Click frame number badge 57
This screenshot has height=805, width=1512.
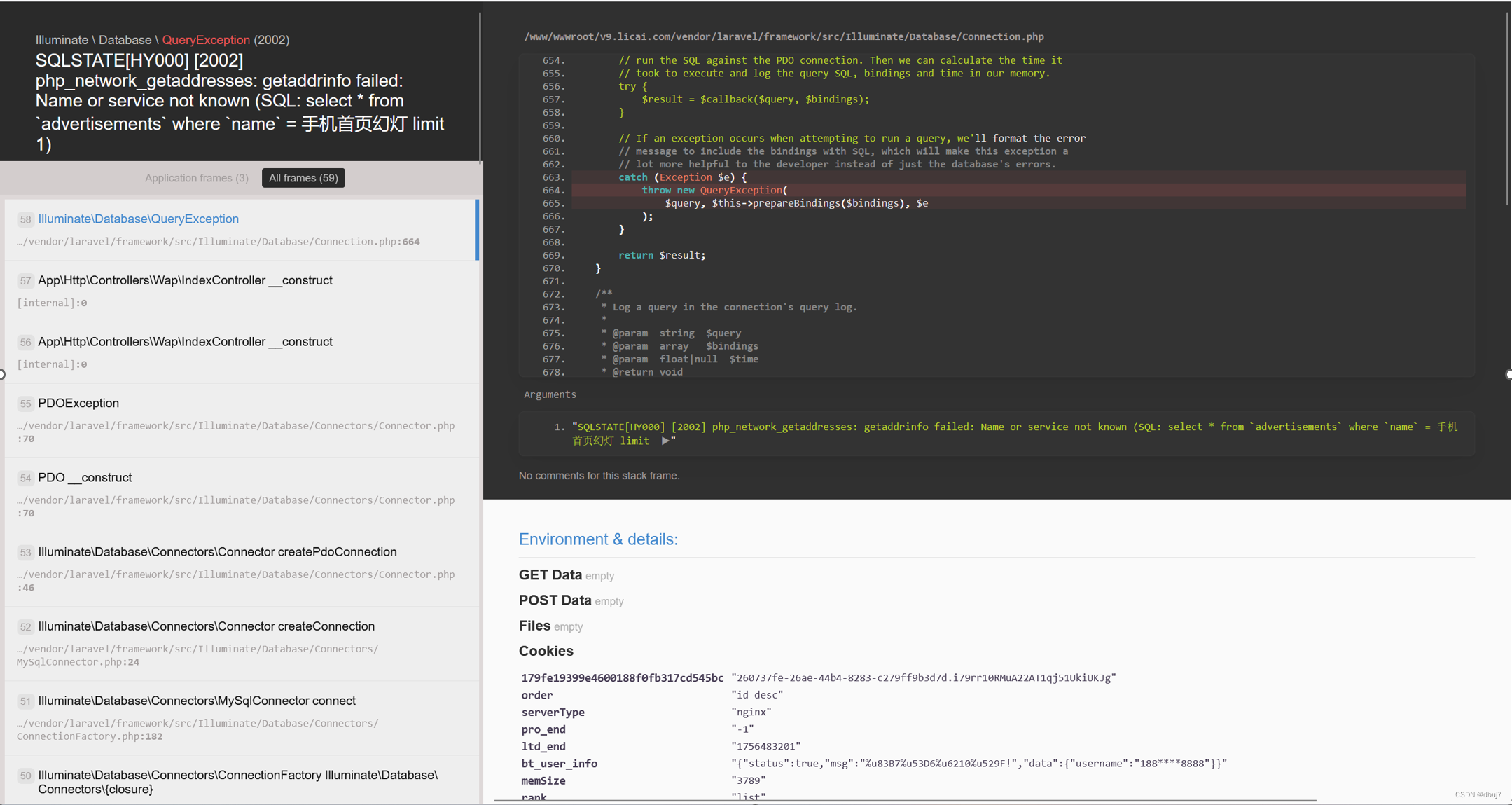[x=25, y=281]
